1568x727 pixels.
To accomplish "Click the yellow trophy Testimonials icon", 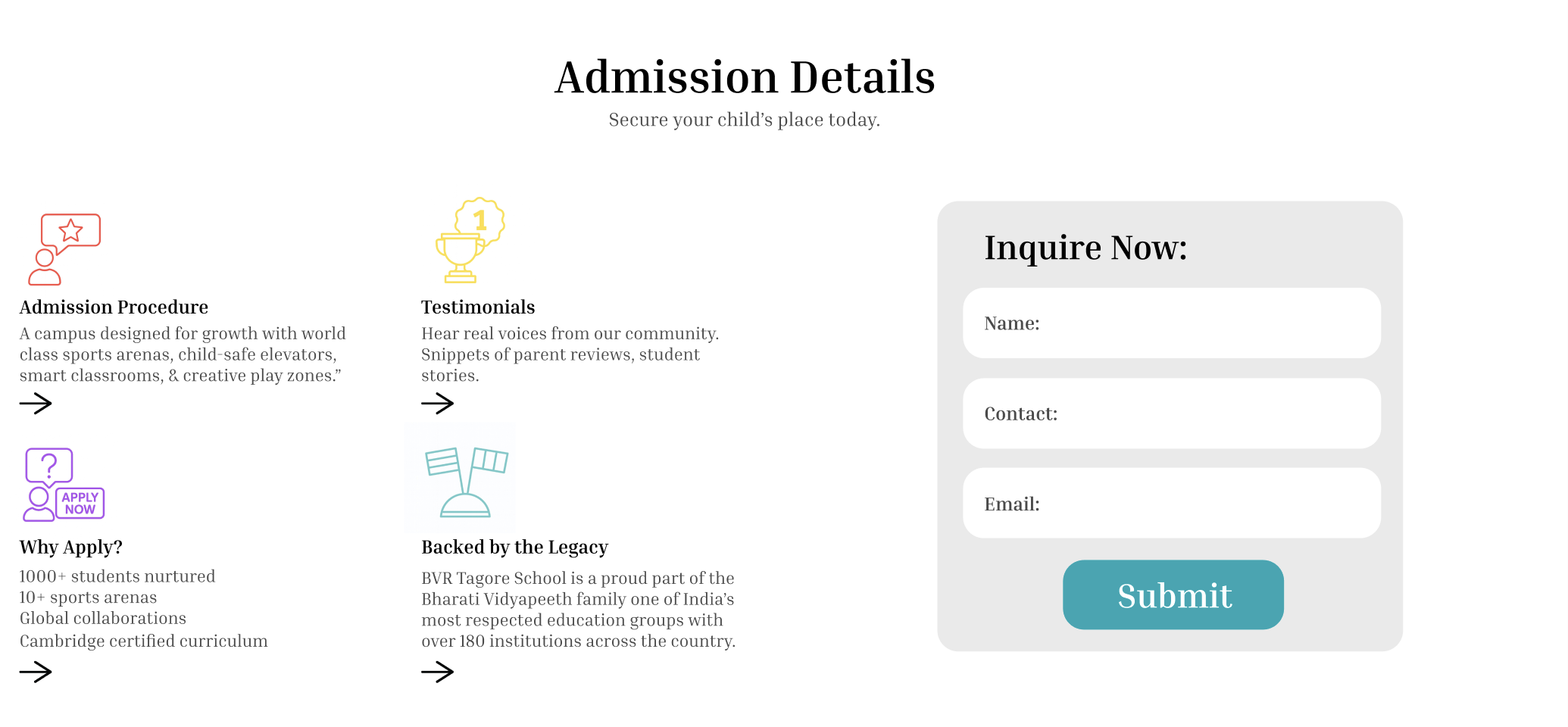I will [x=470, y=242].
